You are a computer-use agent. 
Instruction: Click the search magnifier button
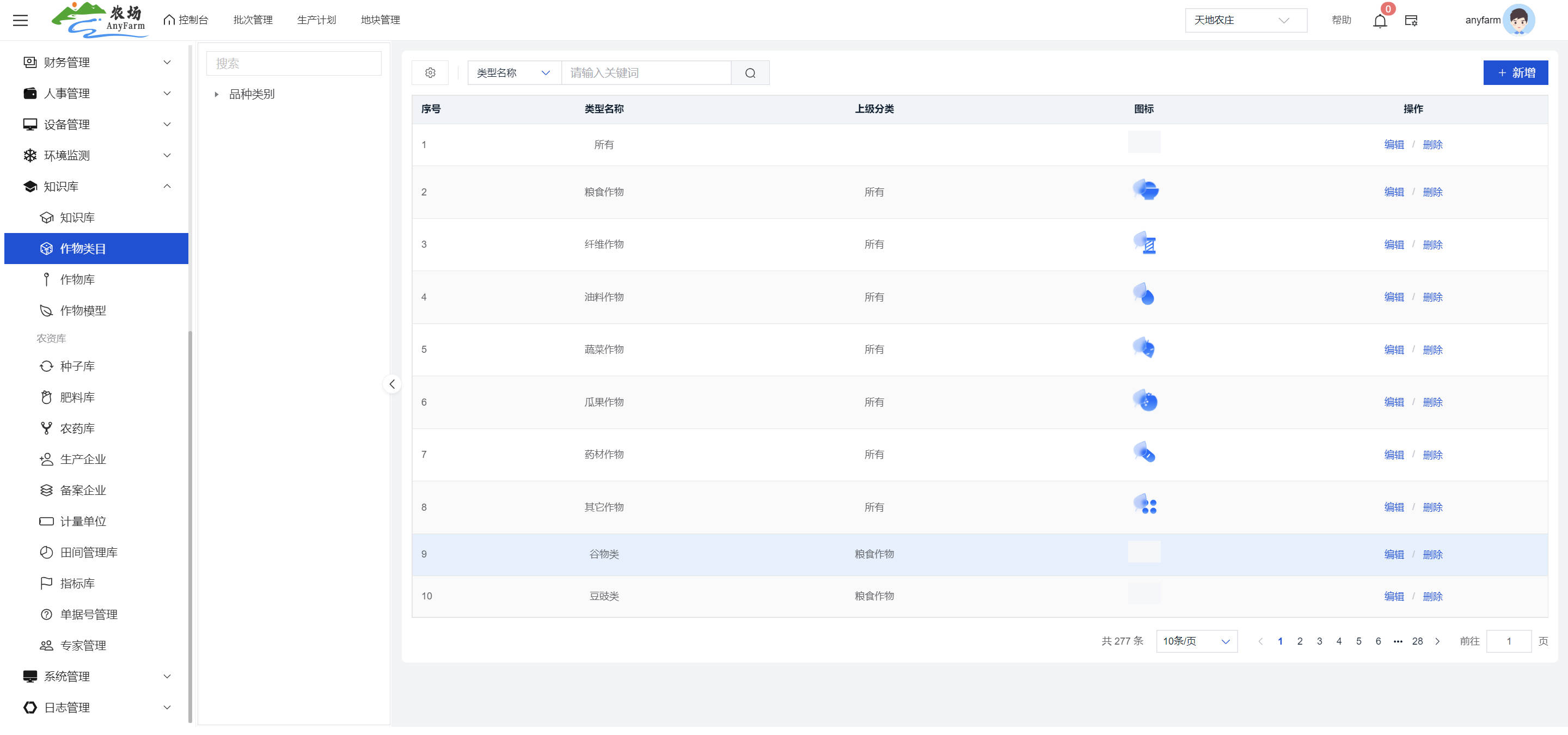pos(750,73)
